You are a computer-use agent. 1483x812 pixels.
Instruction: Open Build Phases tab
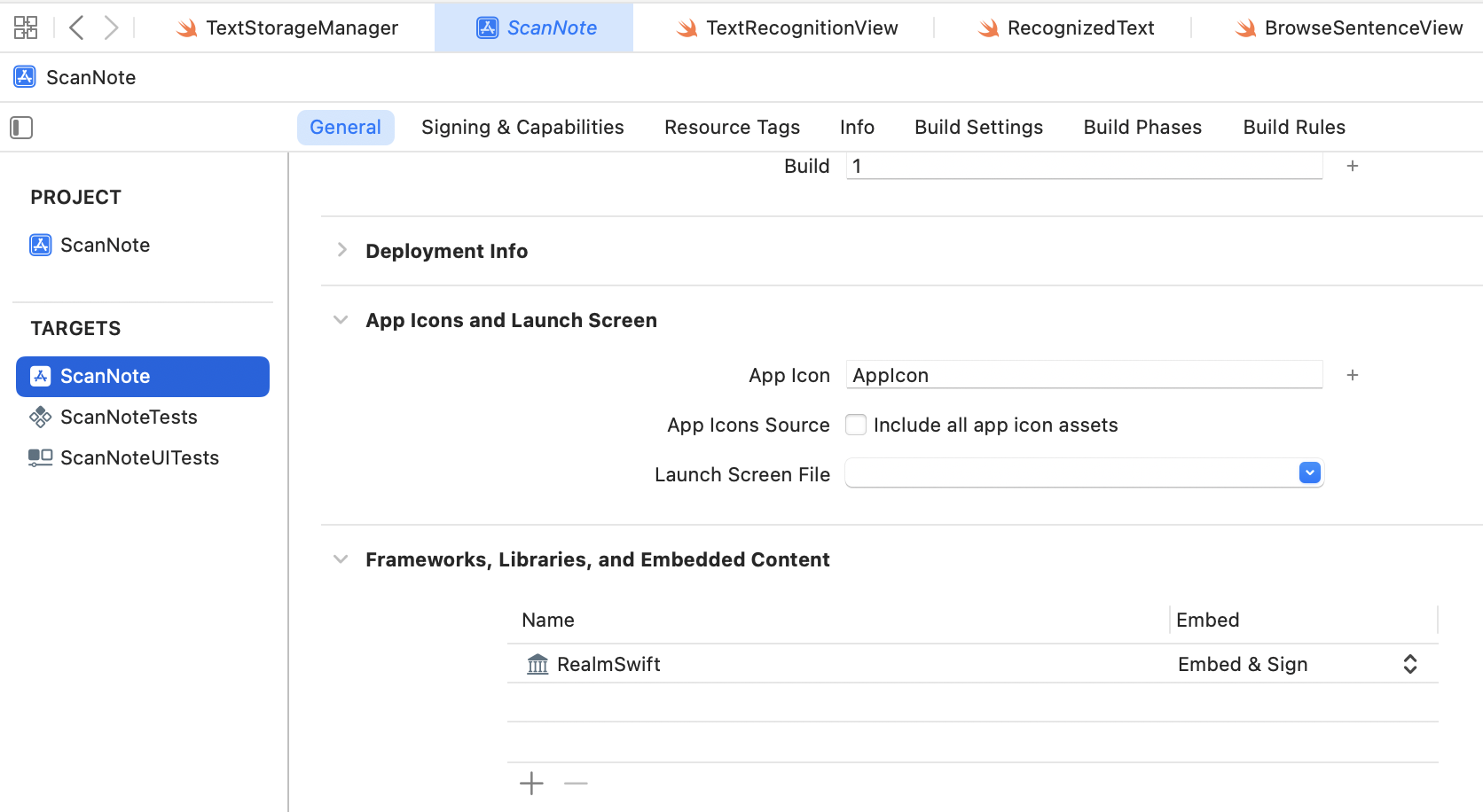click(x=1142, y=127)
